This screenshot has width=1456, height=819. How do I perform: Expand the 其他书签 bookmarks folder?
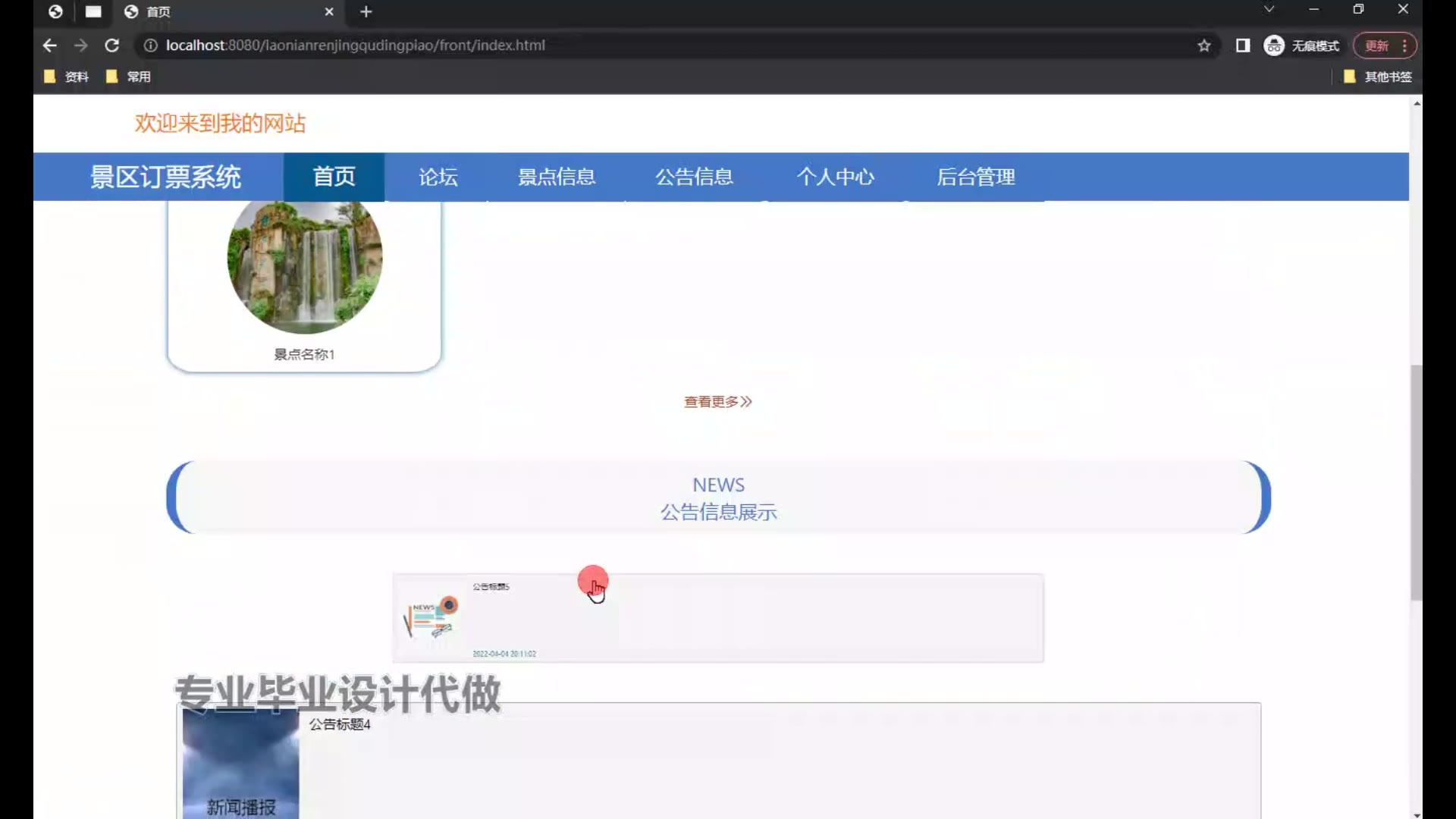(1377, 77)
